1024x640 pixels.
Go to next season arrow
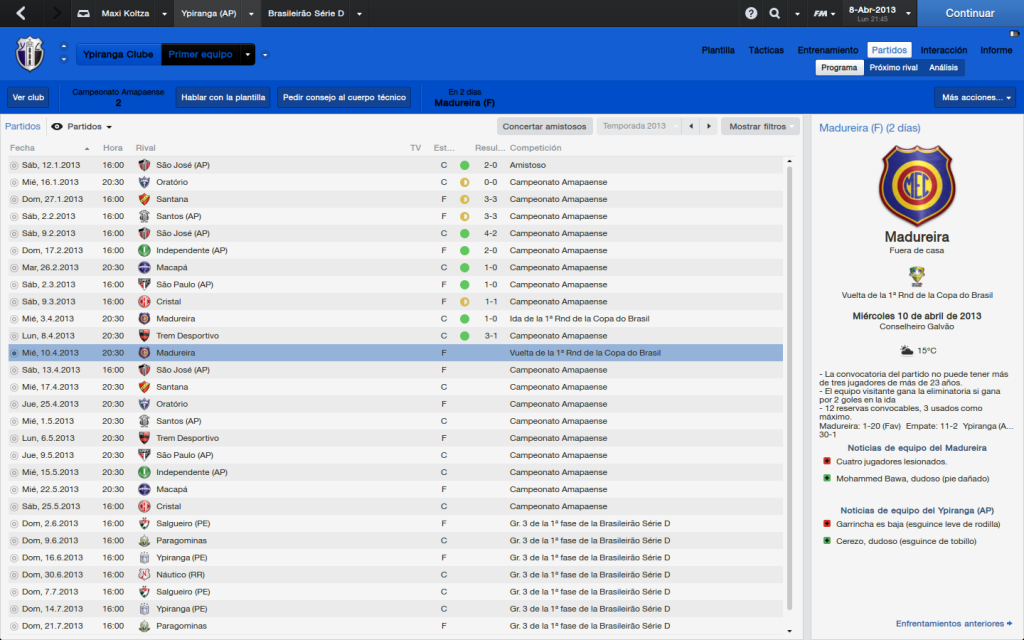click(709, 126)
